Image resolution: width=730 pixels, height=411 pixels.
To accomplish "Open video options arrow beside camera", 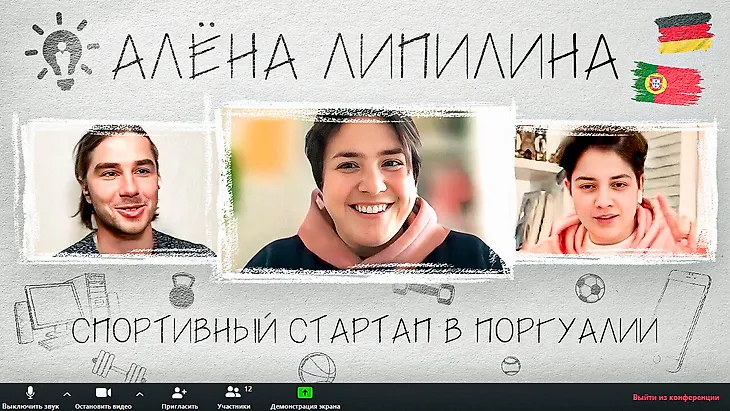I will point(140,394).
